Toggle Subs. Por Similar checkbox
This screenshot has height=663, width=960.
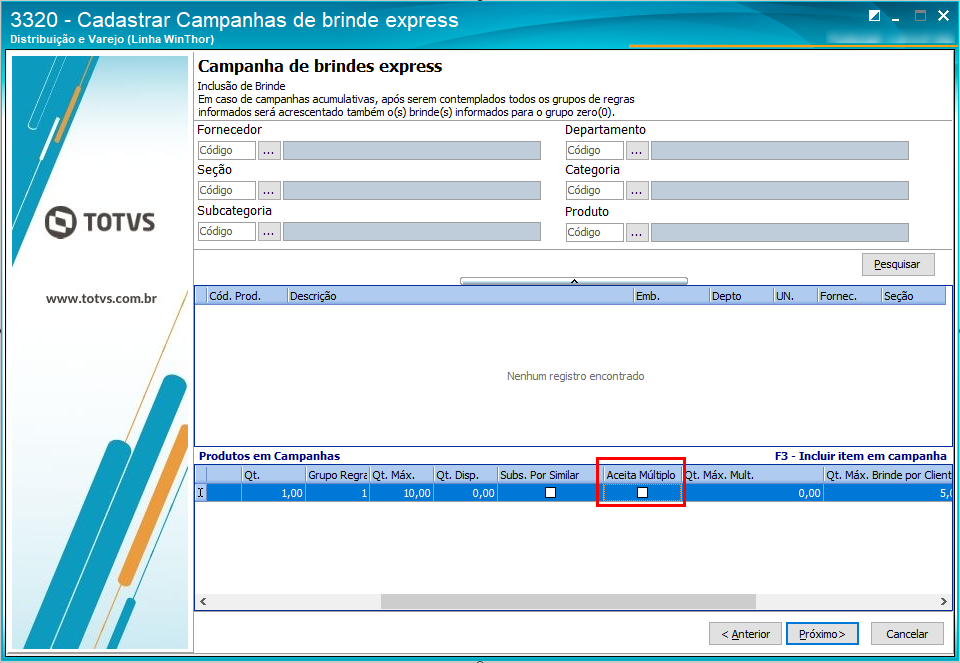(550, 493)
